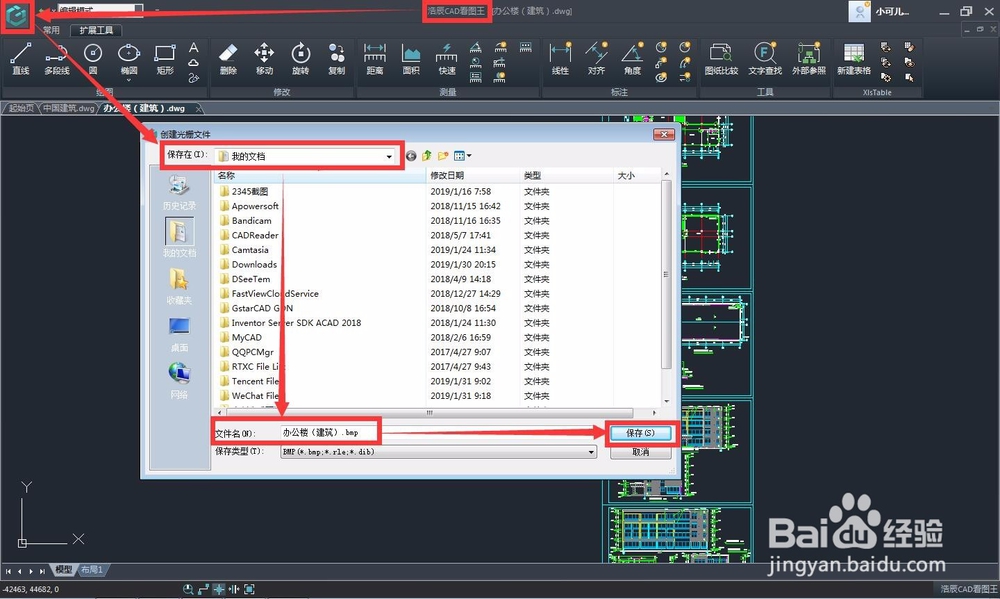1000x599 pixels.
Task: Click the 保存 save button
Action: click(x=640, y=433)
